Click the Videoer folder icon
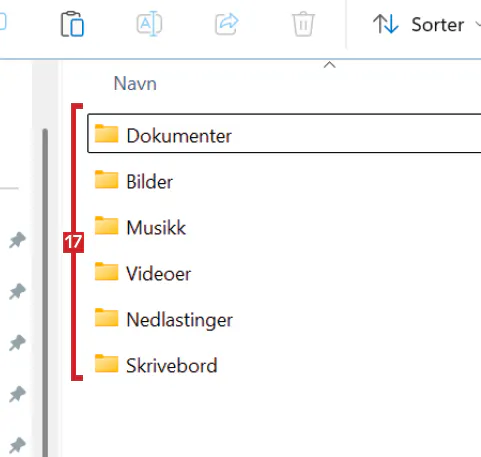481x457 pixels. click(x=106, y=271)
